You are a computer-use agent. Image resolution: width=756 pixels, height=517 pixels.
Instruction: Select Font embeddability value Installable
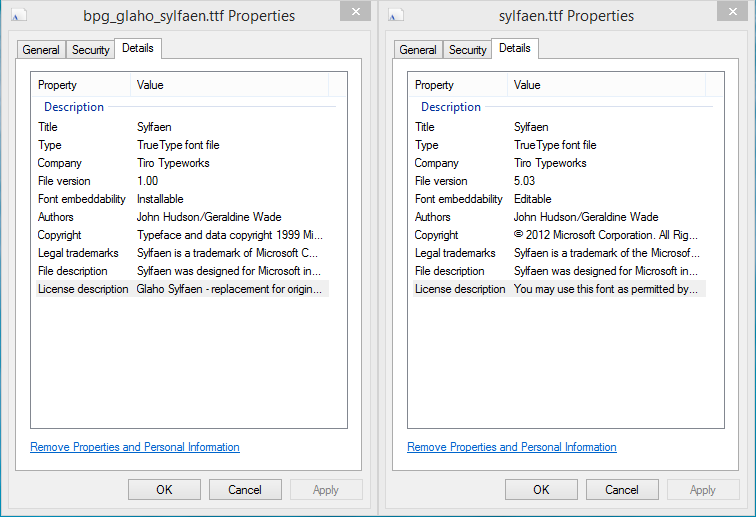(161, 199)
